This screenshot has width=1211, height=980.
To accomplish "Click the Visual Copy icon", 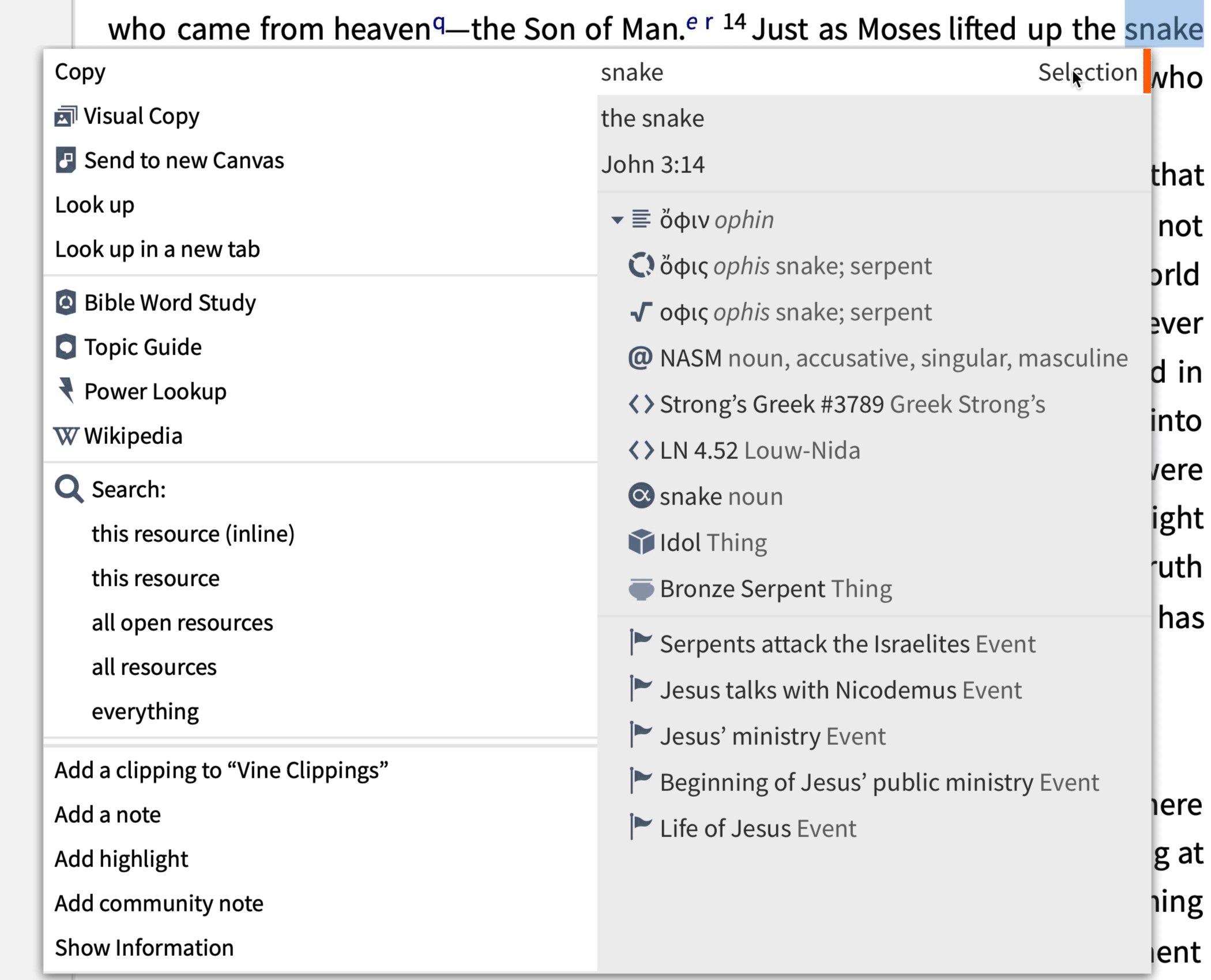I will coord(66,116).
